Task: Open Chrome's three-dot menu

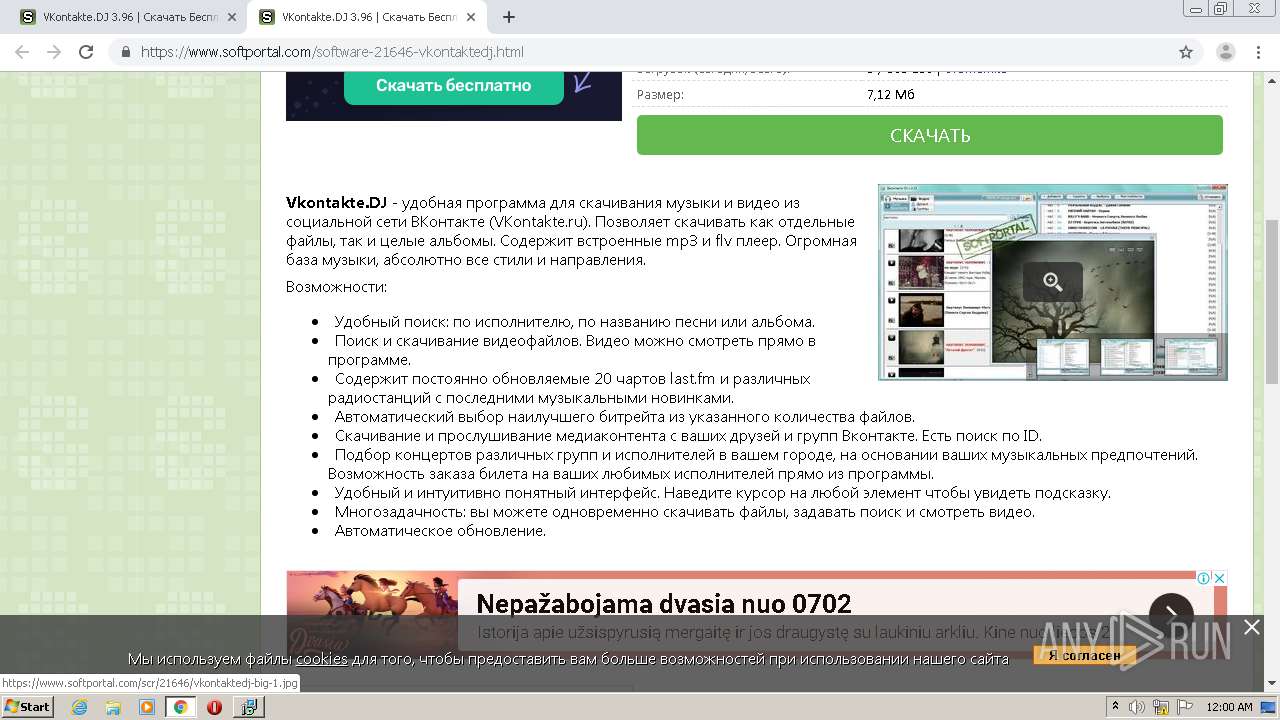Action: (1259, 52)
